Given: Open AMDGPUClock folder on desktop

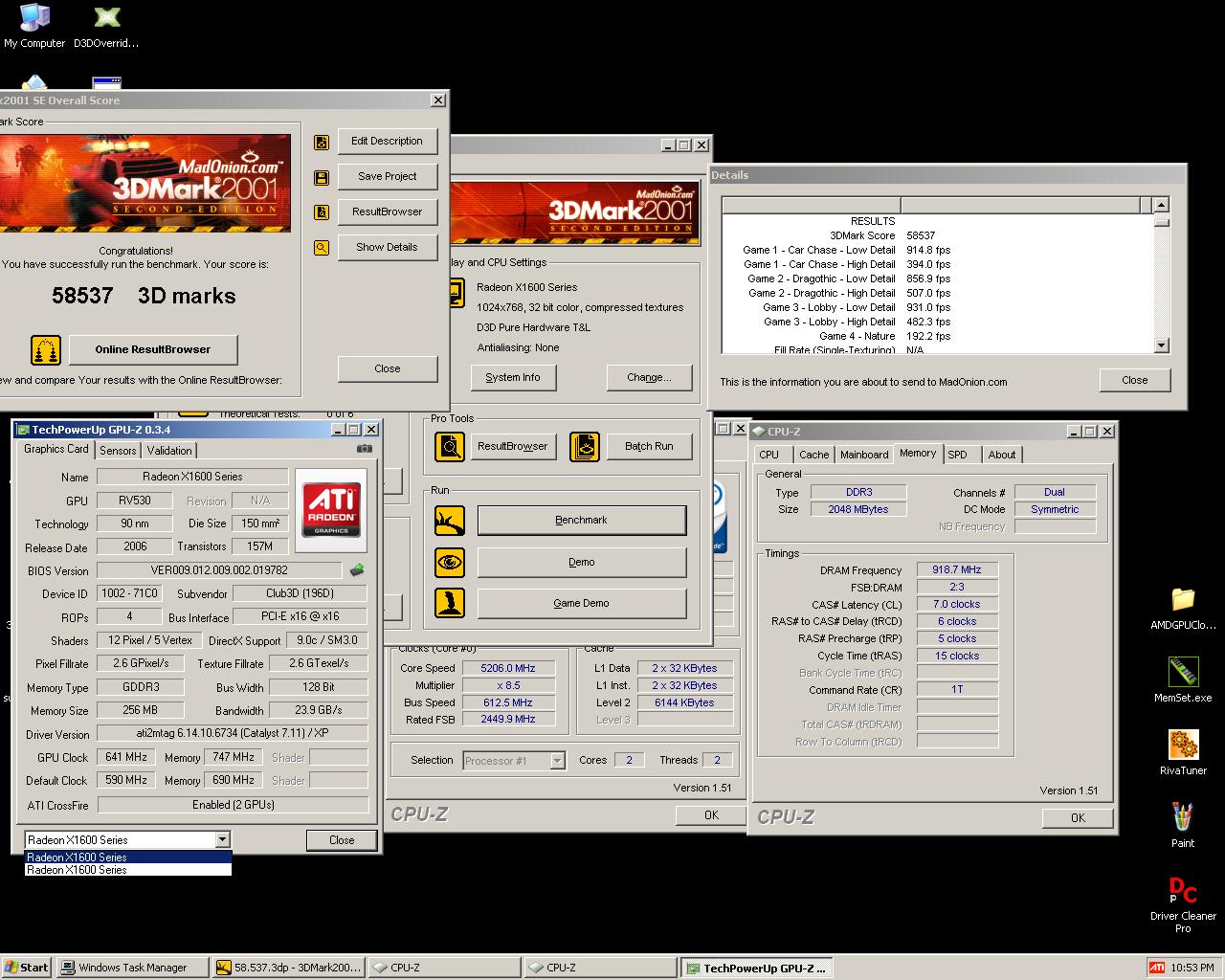Looking at the screenshot, I should click(x=1183, y=609).
